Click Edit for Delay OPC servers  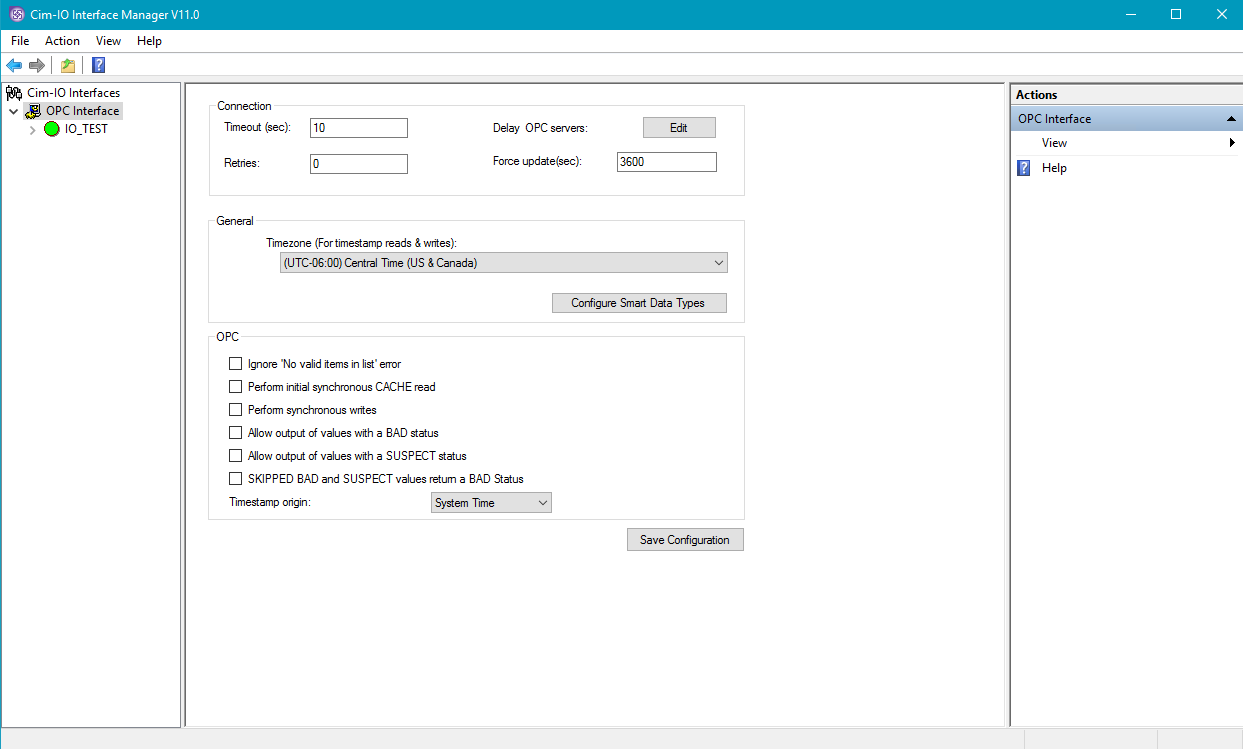[x=679, y=128]
